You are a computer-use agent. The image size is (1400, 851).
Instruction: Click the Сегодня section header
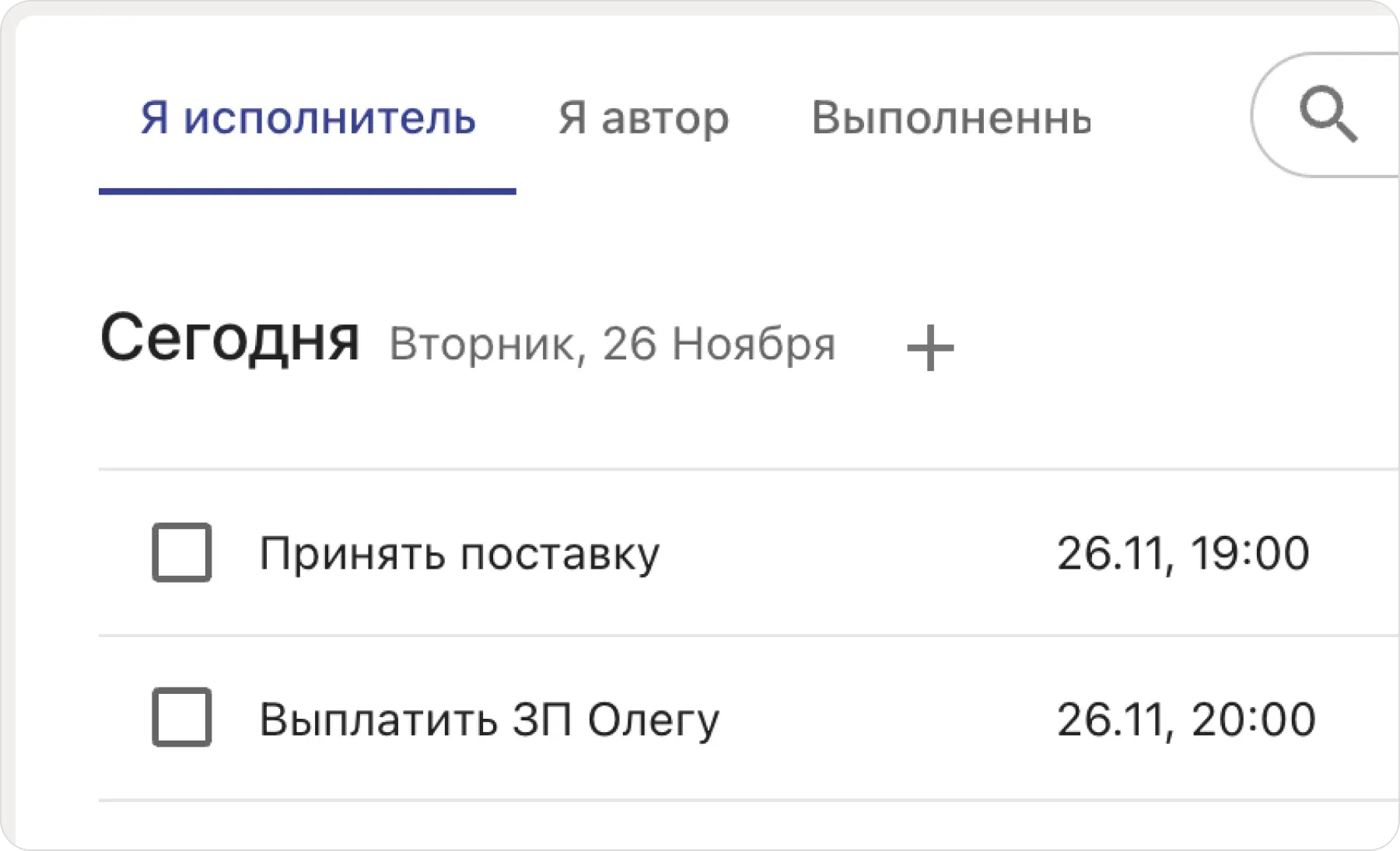[x=231, y=348]
